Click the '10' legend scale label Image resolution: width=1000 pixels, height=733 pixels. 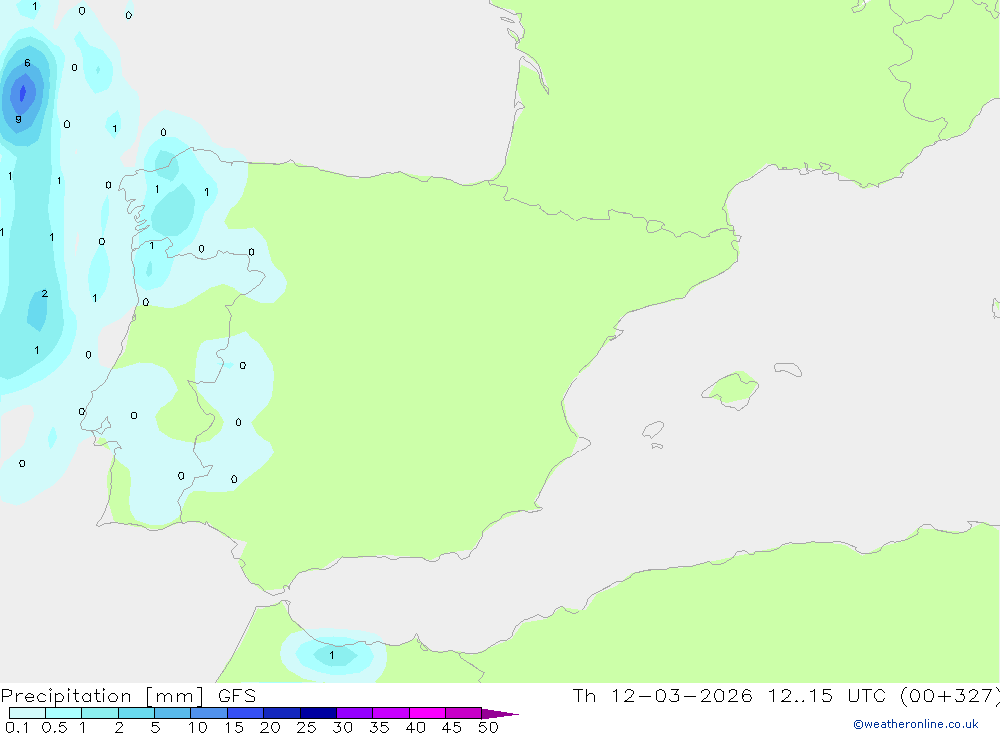198,727
